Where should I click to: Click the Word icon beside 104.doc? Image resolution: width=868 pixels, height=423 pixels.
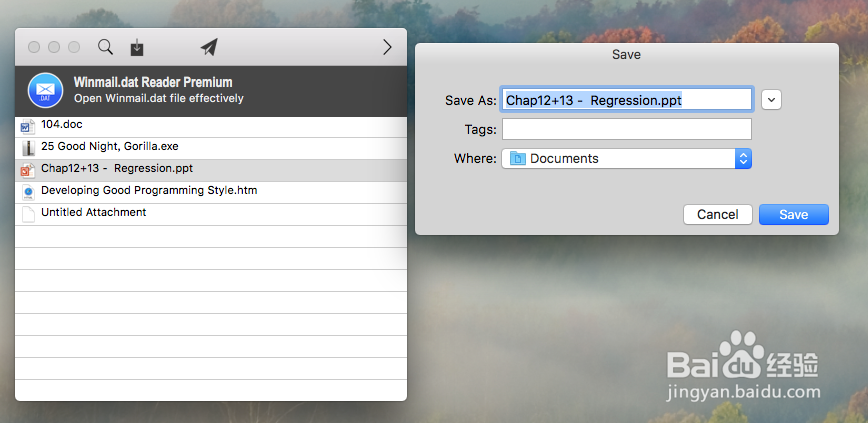(27, 126)
